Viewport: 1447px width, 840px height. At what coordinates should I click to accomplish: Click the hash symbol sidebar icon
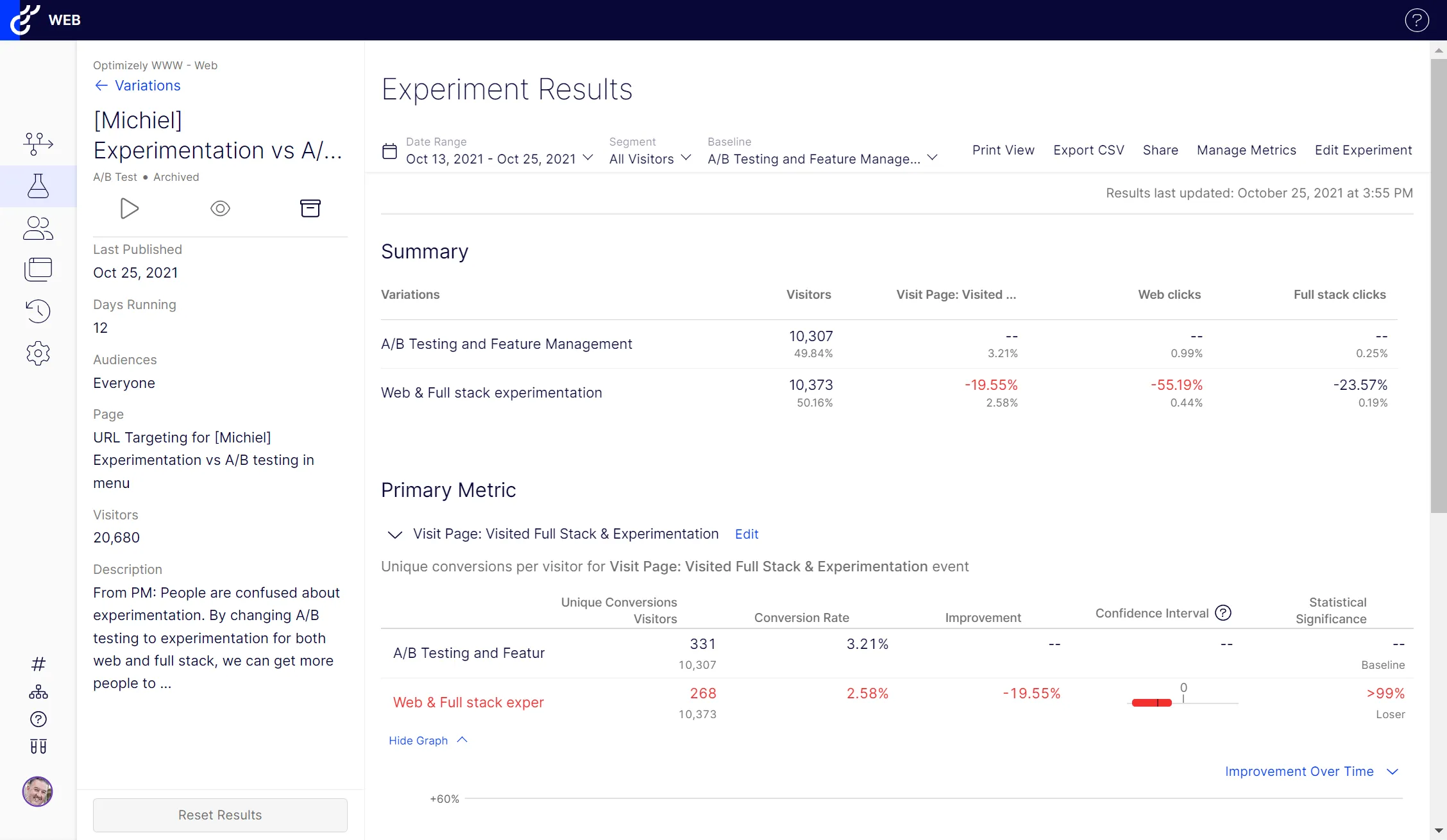click(38, 664)
